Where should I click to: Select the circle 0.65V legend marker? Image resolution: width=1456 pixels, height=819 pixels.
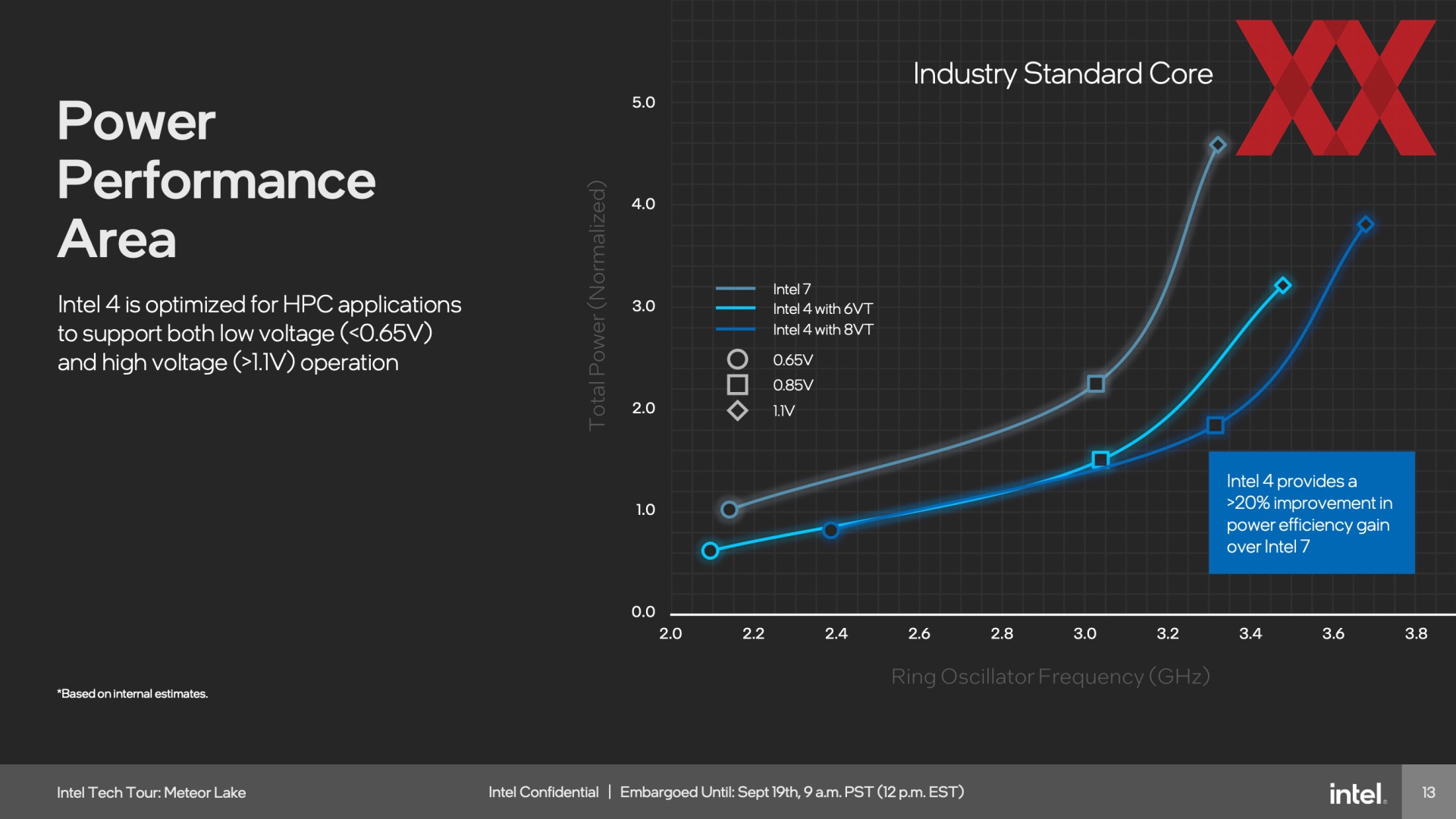tap(737, 359)
